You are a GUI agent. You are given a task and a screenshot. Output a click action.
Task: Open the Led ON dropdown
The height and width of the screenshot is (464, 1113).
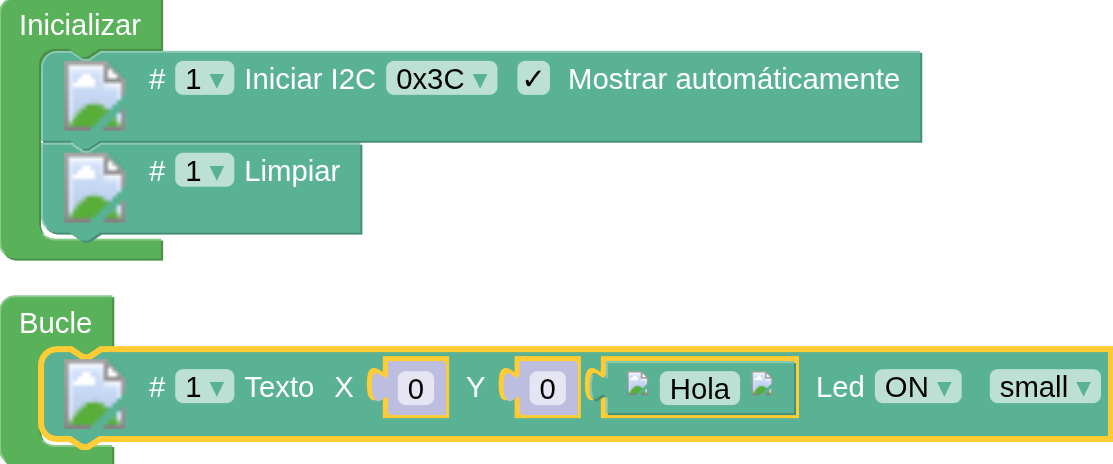point(917,387)
